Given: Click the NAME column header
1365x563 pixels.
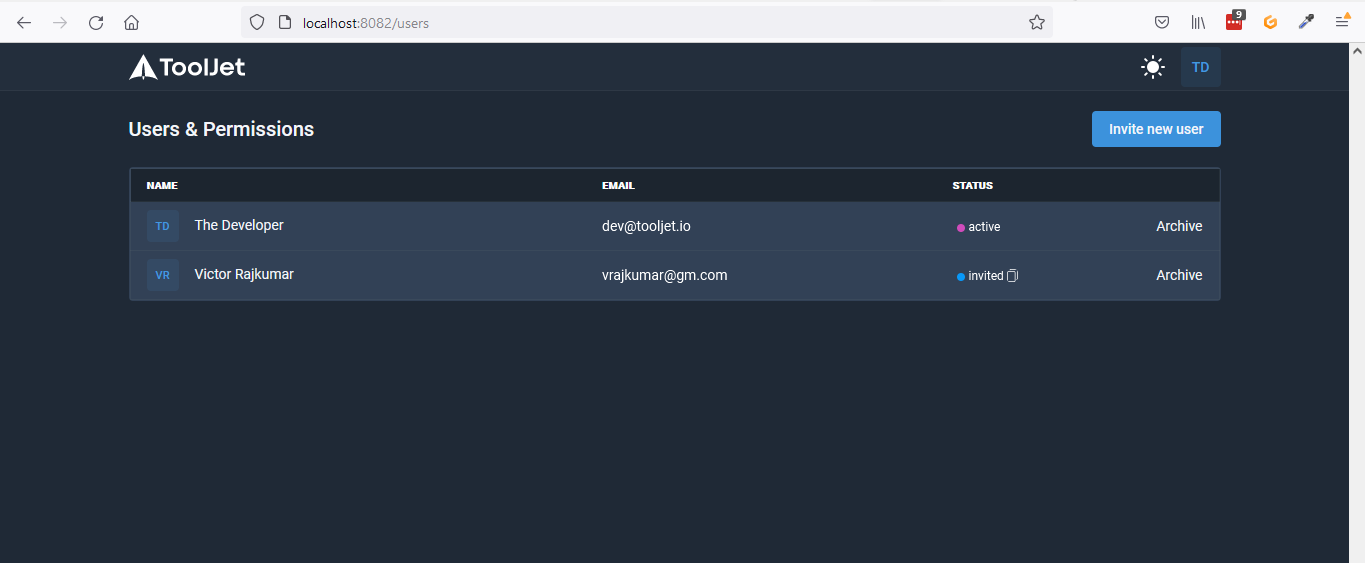Looking at the screenshot, I should (x=162, y=186).
